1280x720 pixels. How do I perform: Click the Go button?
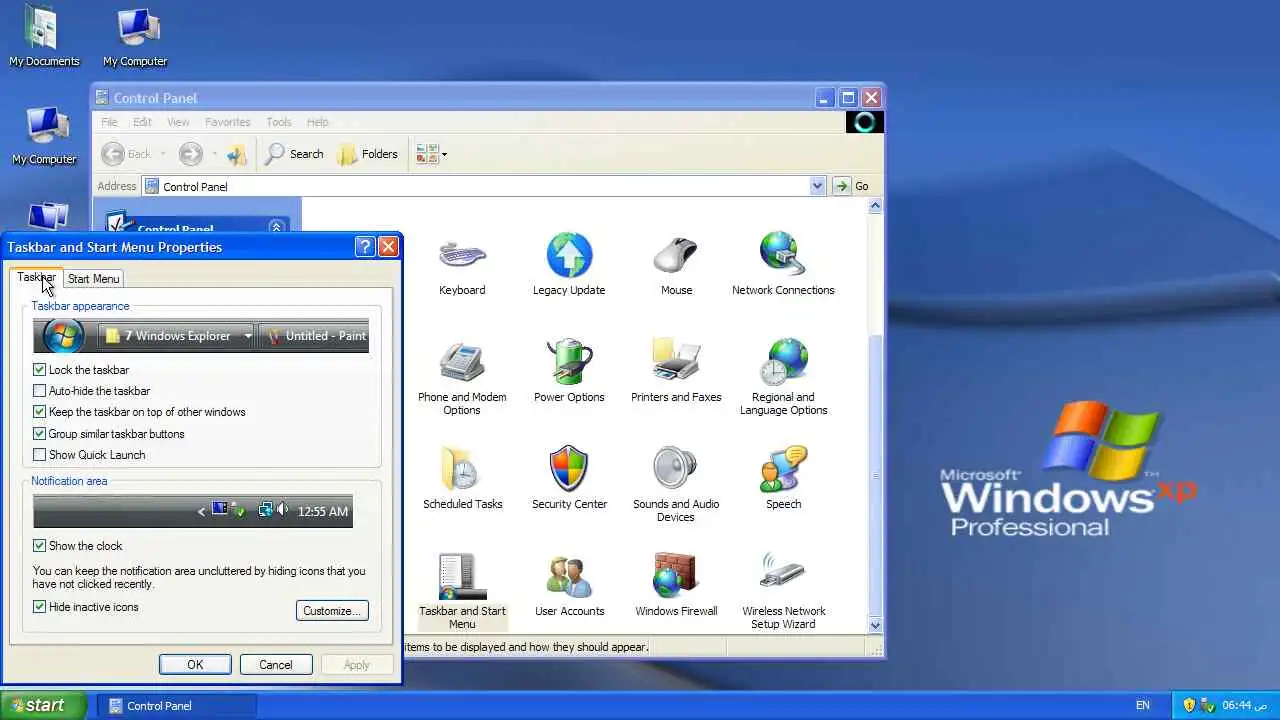pyautogui.click(x=852, y=186)
